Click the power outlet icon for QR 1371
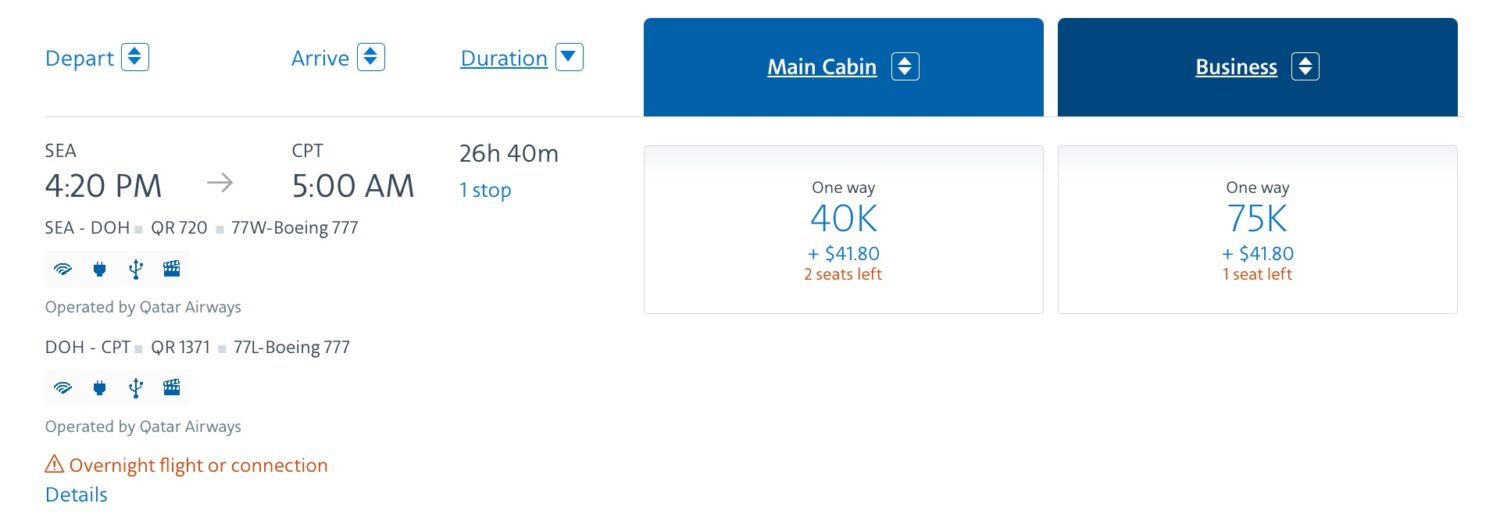This screenshot has width=1500, height=514. coord(99,388)
